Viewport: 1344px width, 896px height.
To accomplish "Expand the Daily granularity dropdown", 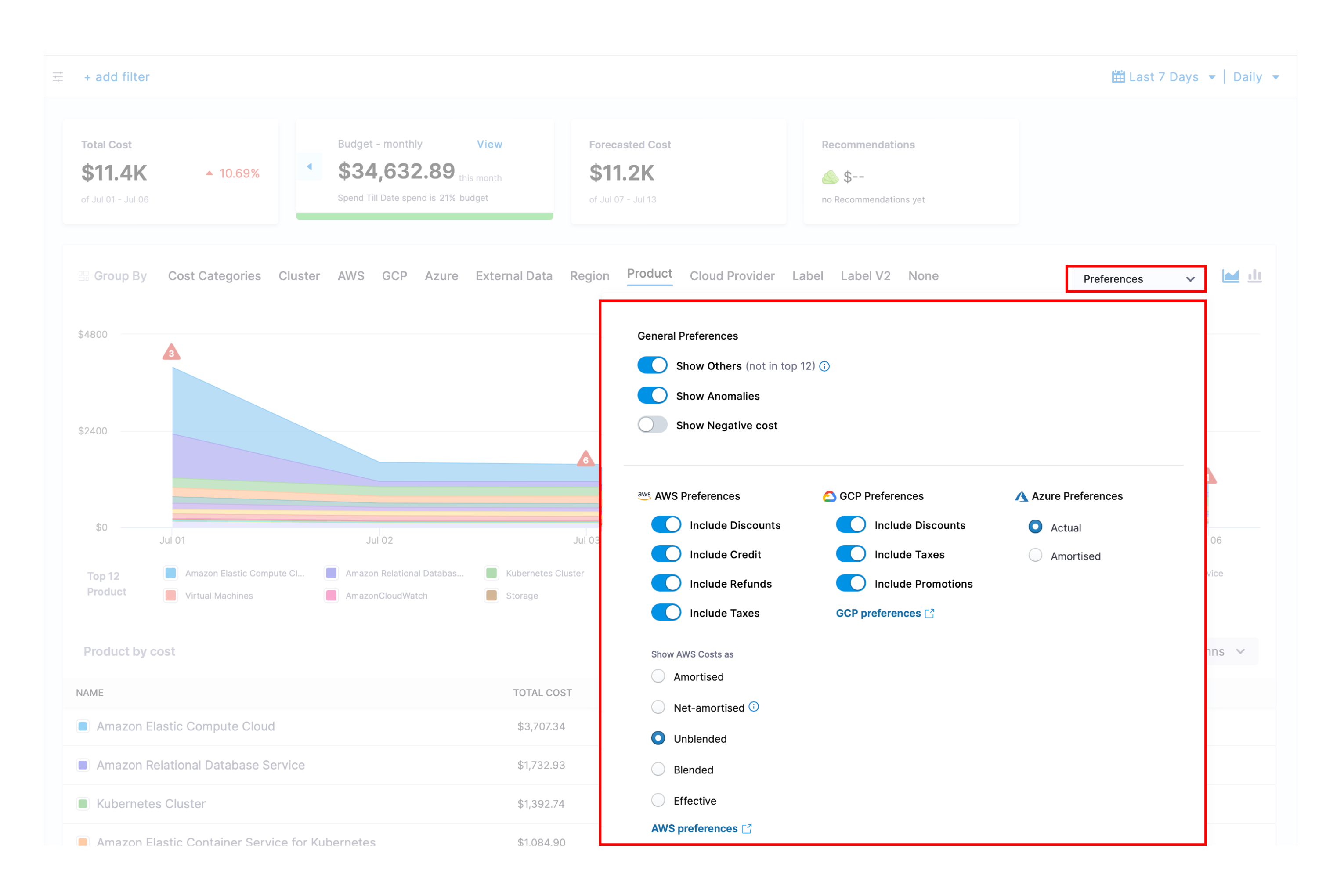I will pyautogui.click(x=1255, y=77).
